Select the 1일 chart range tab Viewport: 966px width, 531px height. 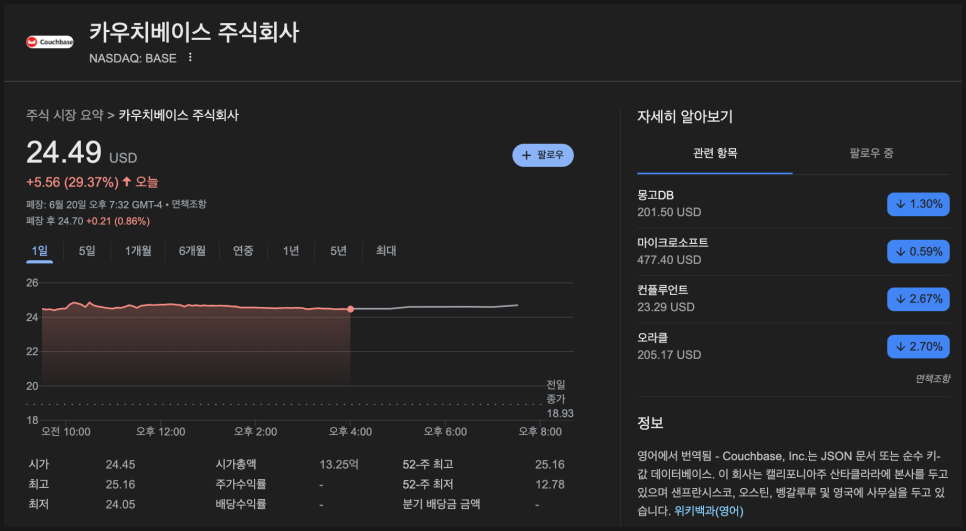coord(39,251)
